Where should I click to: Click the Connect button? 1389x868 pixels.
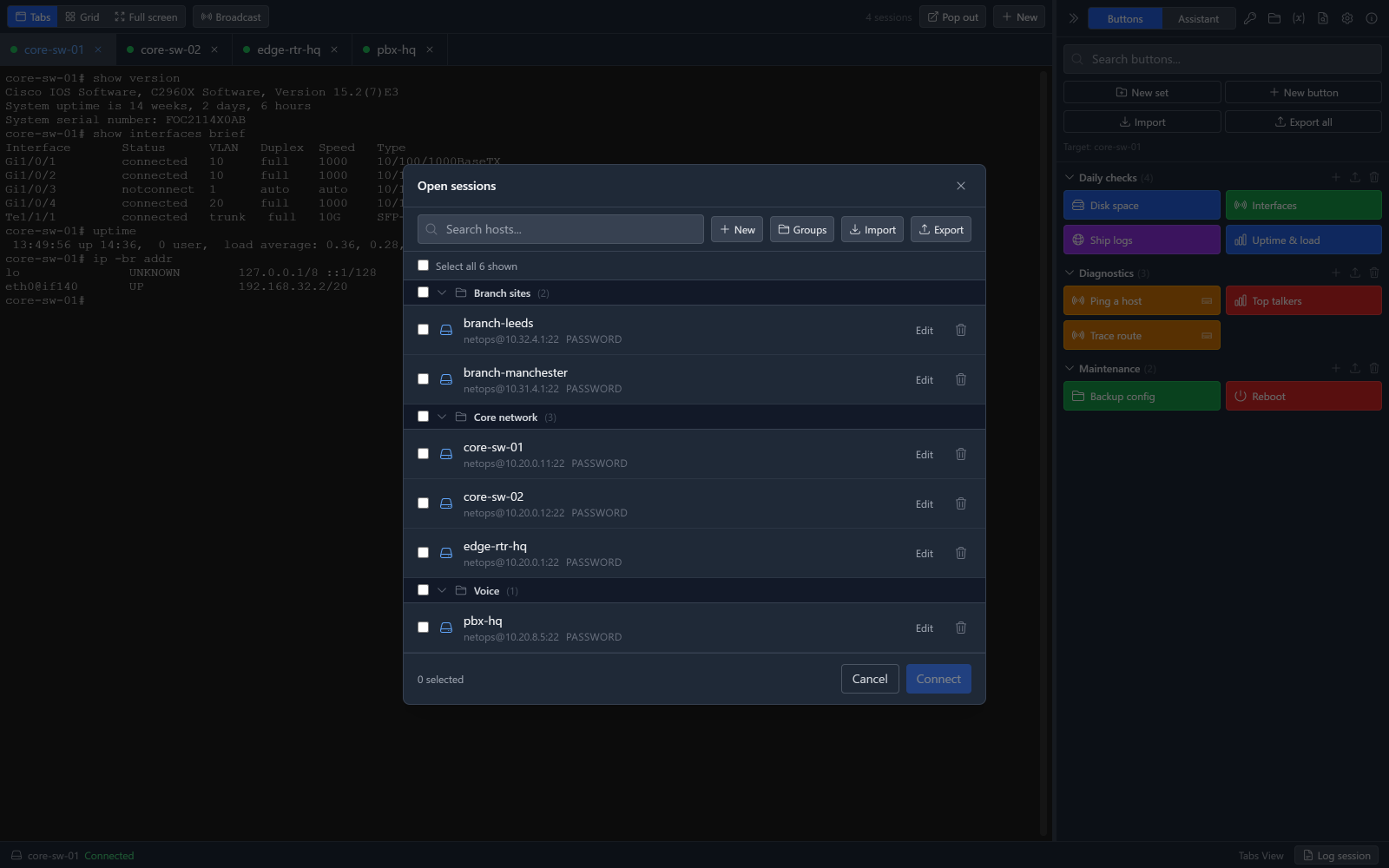click(938, 679)
